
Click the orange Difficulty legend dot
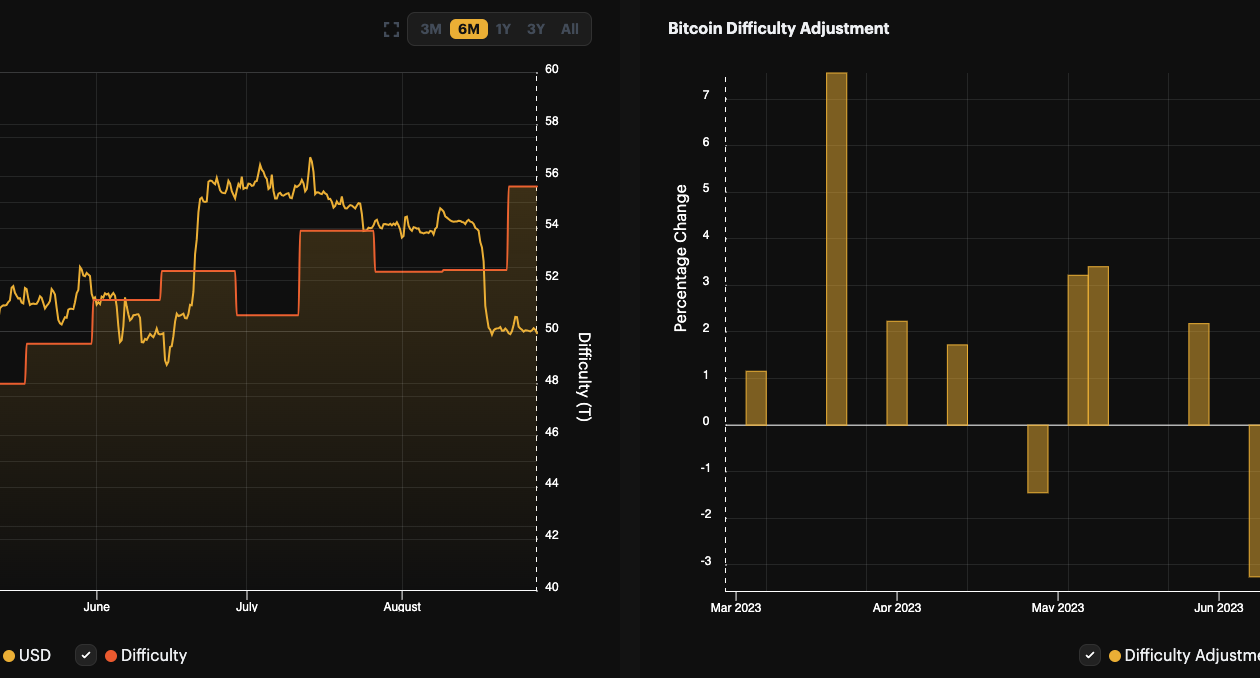[111, 656]
